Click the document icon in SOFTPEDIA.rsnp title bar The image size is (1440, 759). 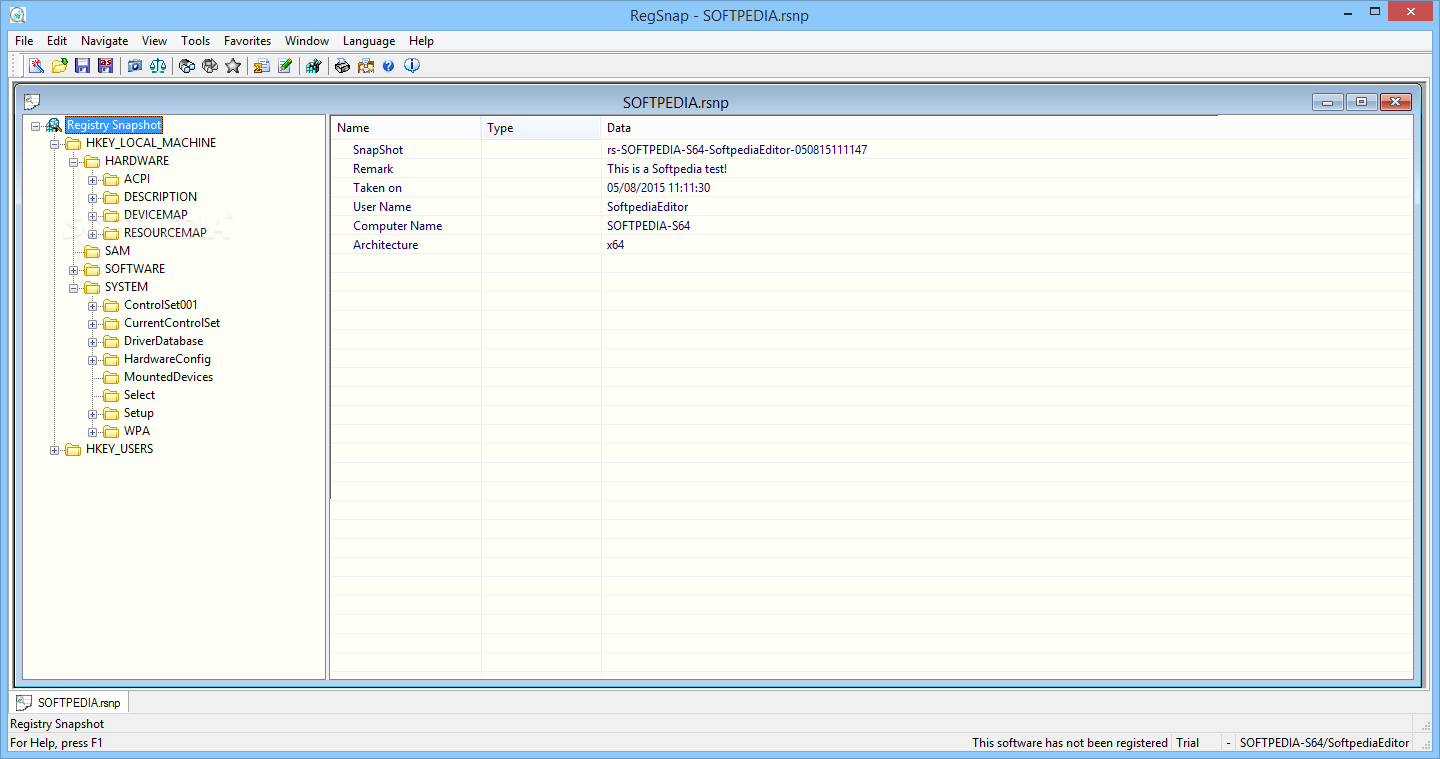pos(33,102)
